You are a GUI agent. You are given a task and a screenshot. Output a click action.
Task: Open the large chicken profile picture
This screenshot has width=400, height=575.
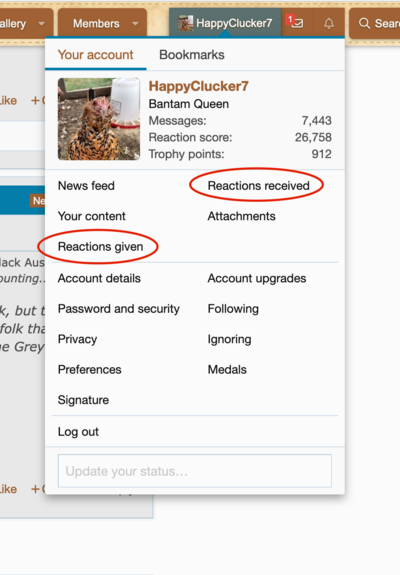[x=99, y=119]
